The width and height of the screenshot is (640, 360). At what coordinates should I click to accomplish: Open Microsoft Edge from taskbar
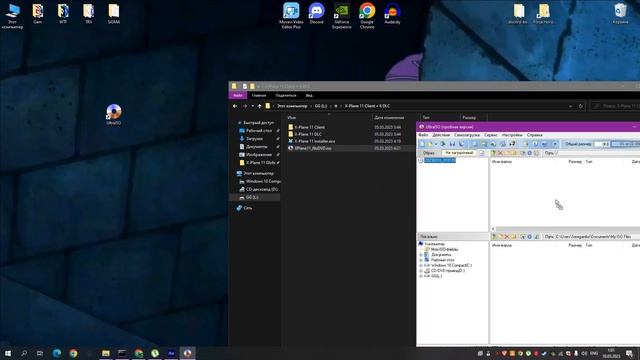[x=57, y=353]
